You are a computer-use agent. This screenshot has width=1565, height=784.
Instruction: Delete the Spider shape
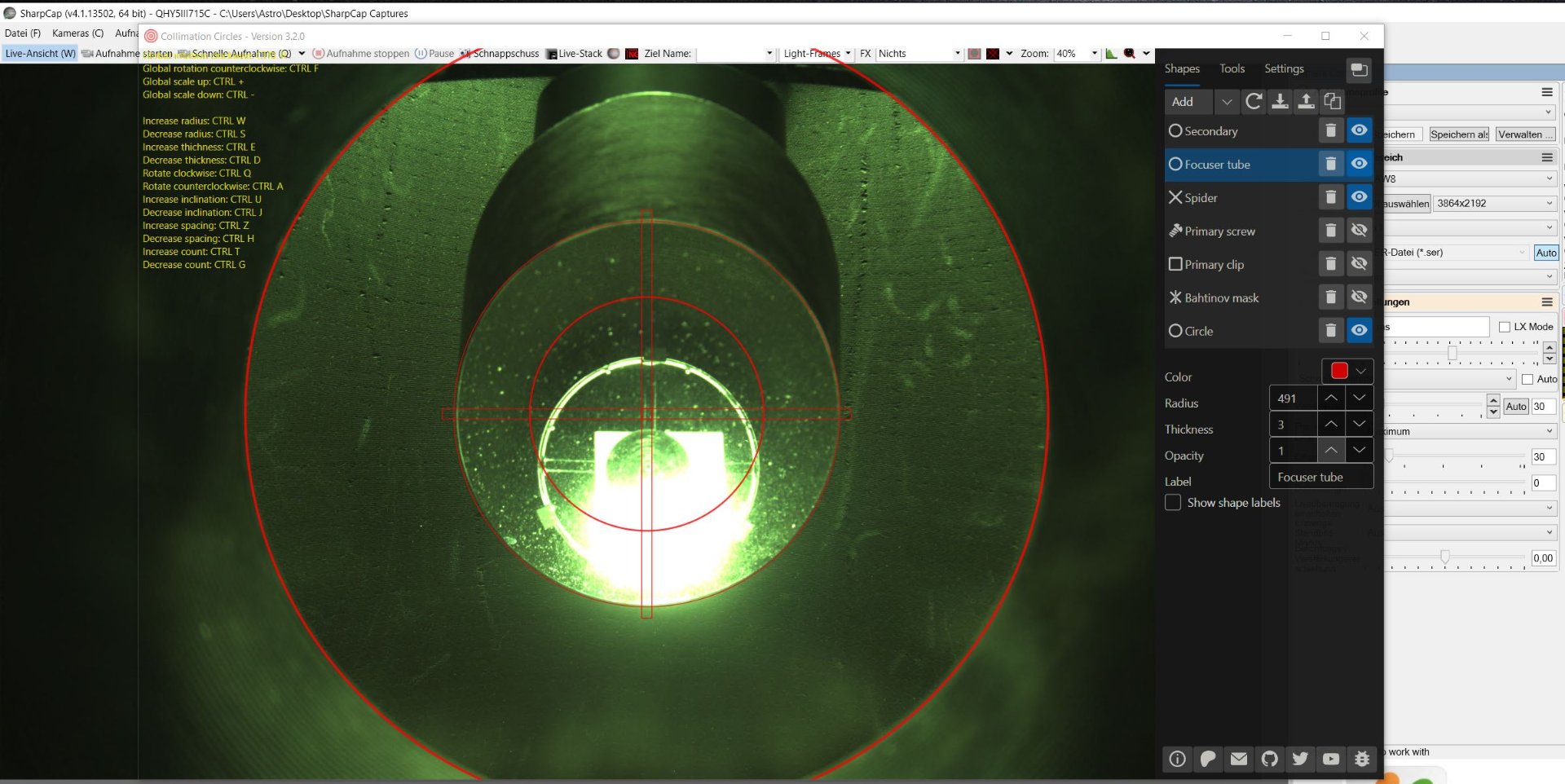pyautogui.click(x=1330, y=197)
